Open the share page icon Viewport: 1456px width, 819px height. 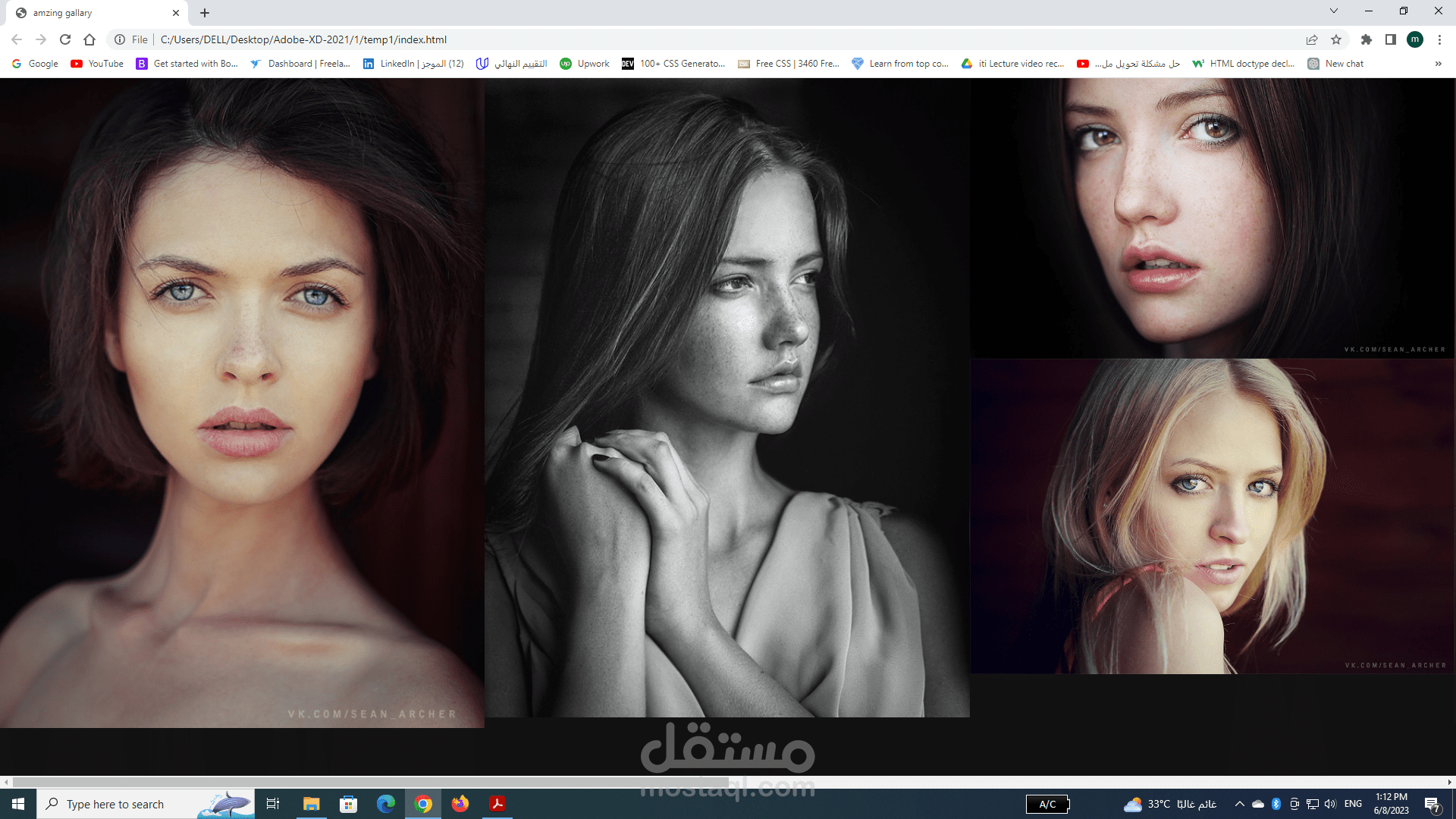pyautogui.click(x=1312, y=39)
